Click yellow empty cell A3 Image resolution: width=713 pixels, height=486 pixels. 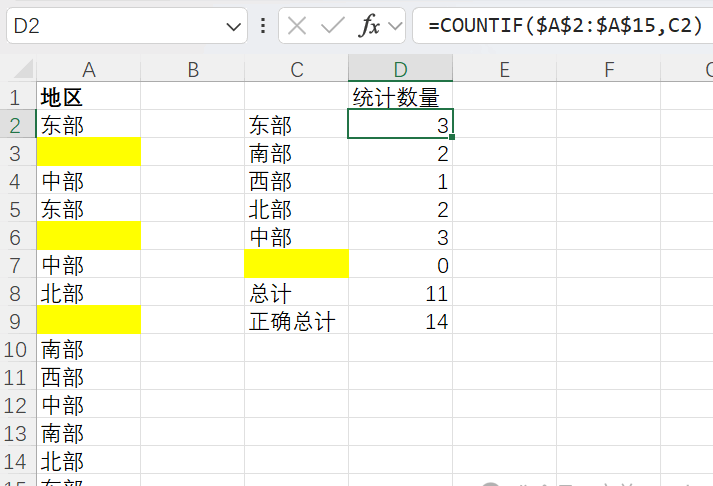pyautogui.click(x=89, y=152)
